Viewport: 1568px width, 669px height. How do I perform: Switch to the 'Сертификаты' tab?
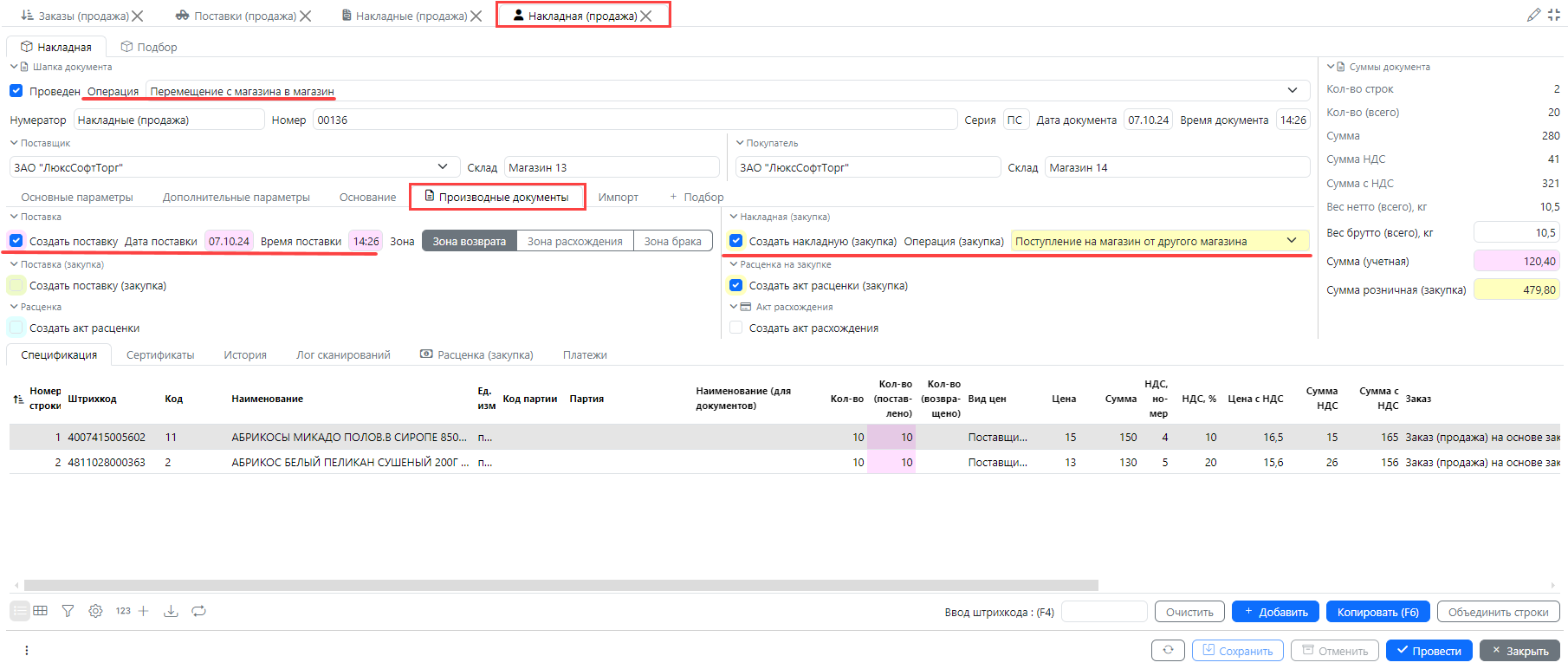point(160,355)
